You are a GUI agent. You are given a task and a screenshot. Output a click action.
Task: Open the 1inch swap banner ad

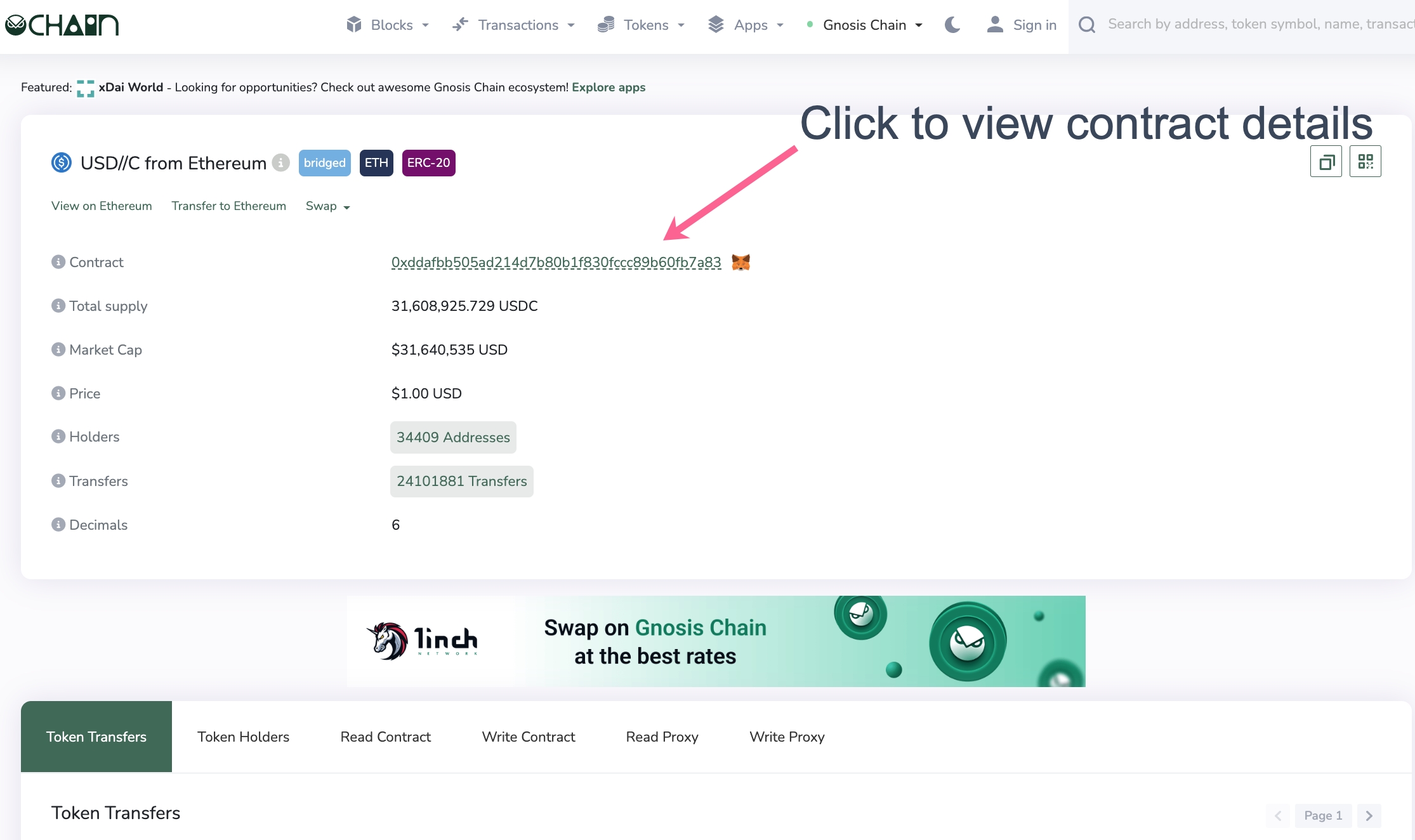(x=716, y=641)
